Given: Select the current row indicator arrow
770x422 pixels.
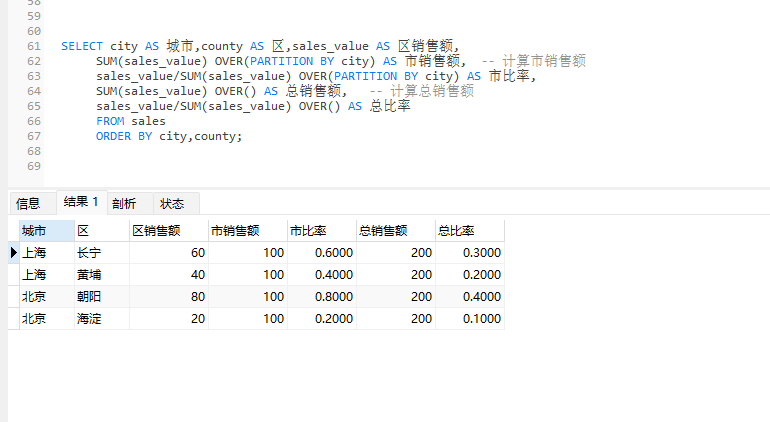Looking at the screenshot, I should [14, 253].
